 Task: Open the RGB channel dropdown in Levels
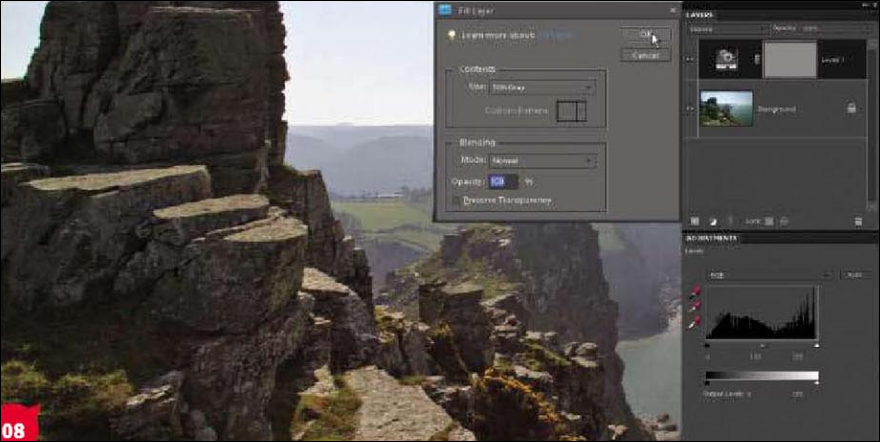[769, 275]
